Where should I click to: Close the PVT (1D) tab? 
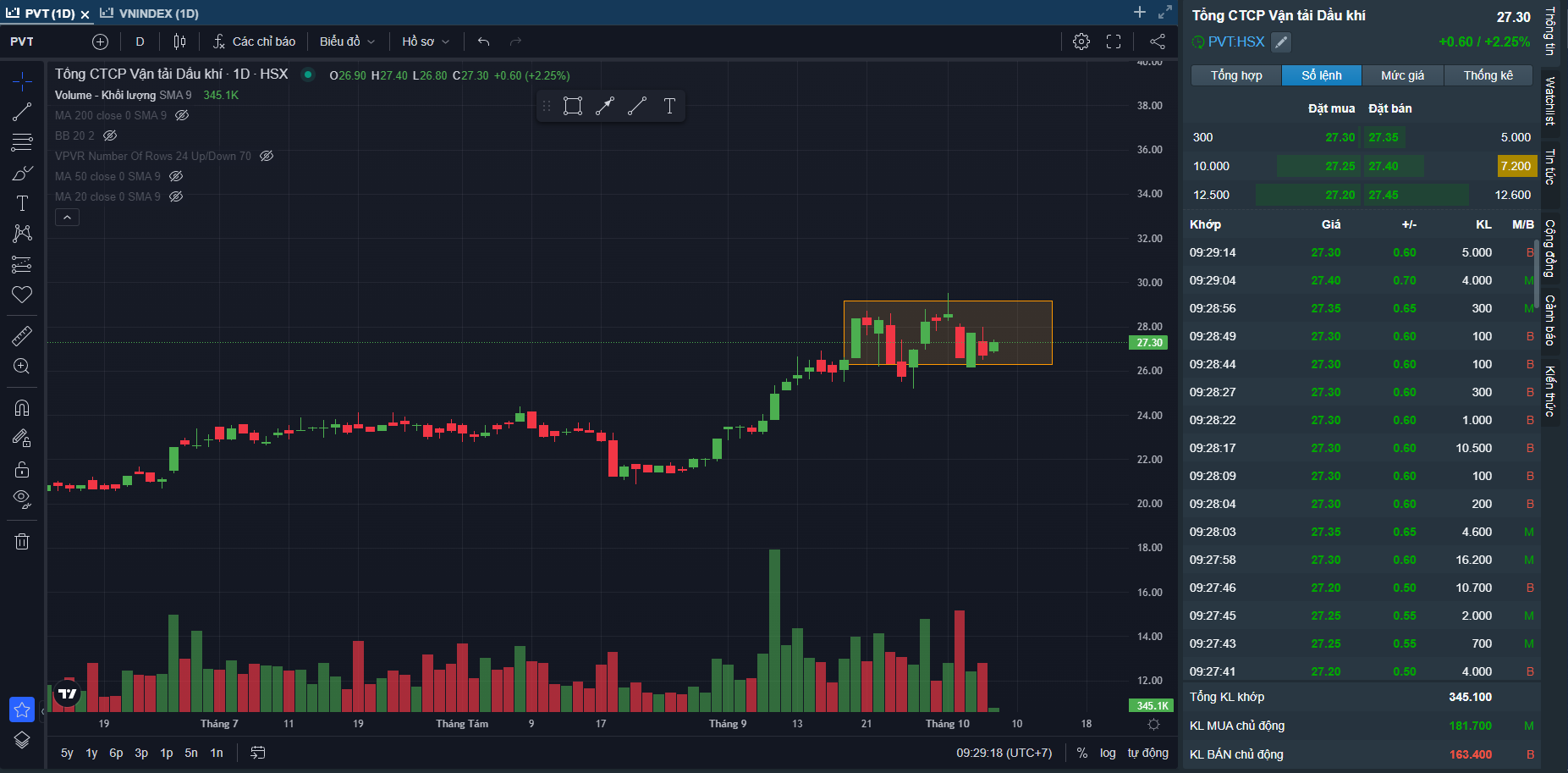(85, 14)
